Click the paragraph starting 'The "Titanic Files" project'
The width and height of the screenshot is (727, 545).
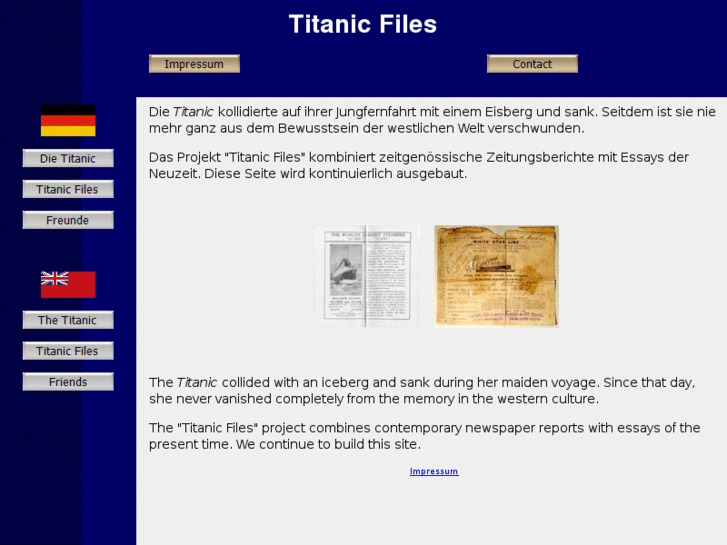pyautogui.click(x=424, y=436)
